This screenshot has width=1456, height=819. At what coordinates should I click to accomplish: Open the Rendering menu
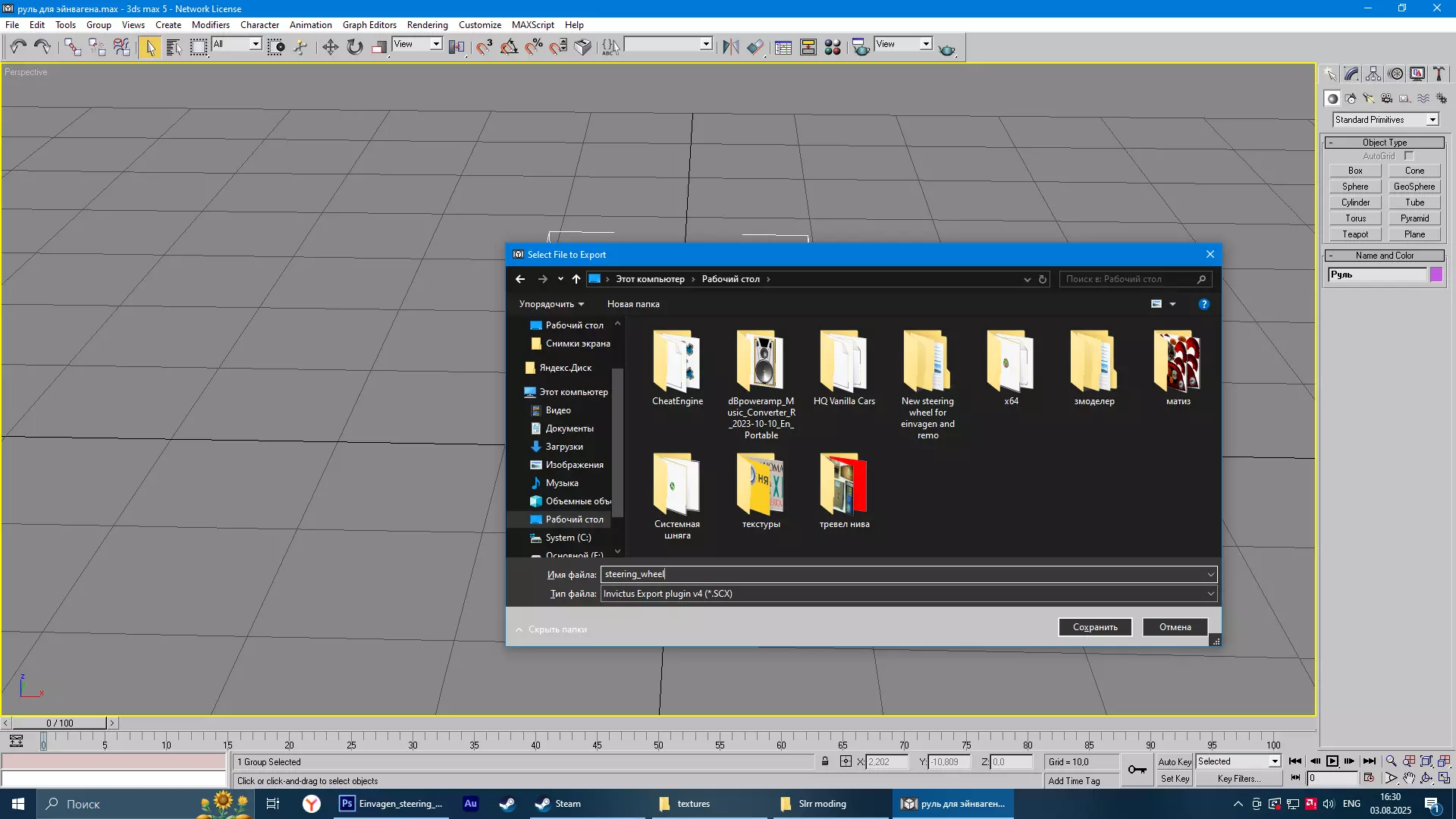pyautogui.click(x=427, y=24)
